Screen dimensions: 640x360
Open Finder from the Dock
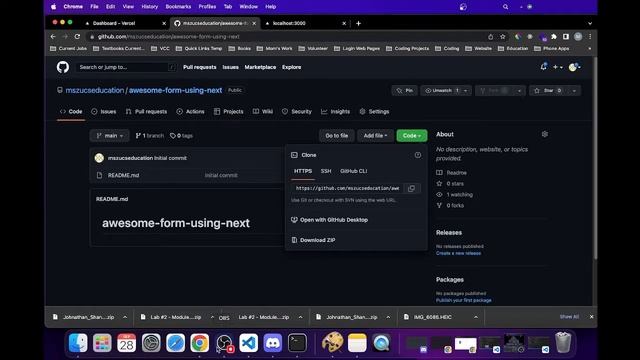click(x=78, y=342)
